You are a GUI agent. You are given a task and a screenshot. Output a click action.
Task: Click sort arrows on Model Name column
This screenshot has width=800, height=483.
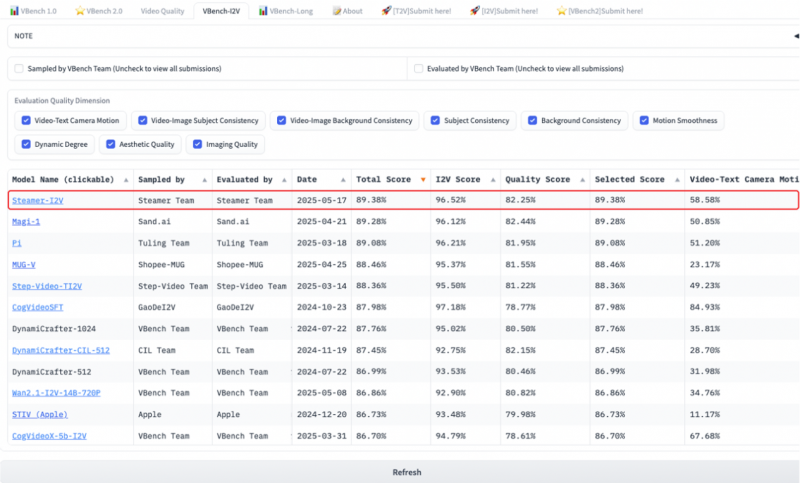coord(125,180)
